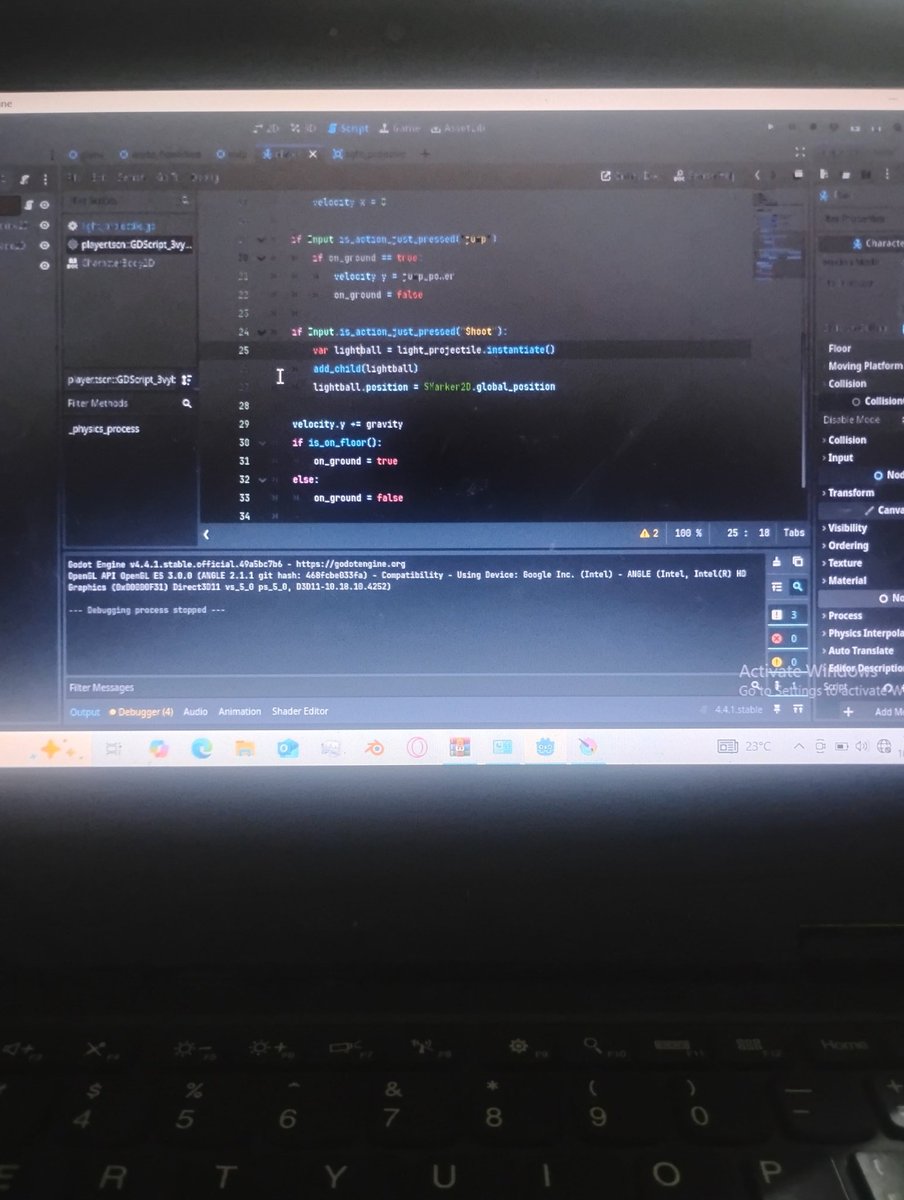Click the Online Docs button
Image resolution: width=904 pixels, height=1200 pixels.
coord(630,175)
